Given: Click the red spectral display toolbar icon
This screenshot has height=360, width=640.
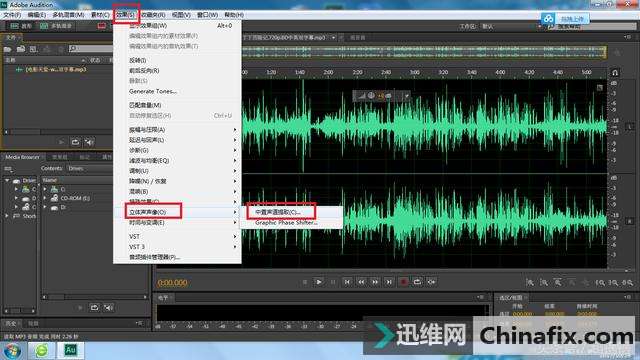Looking at the screenshot, I should pos(102,26).
